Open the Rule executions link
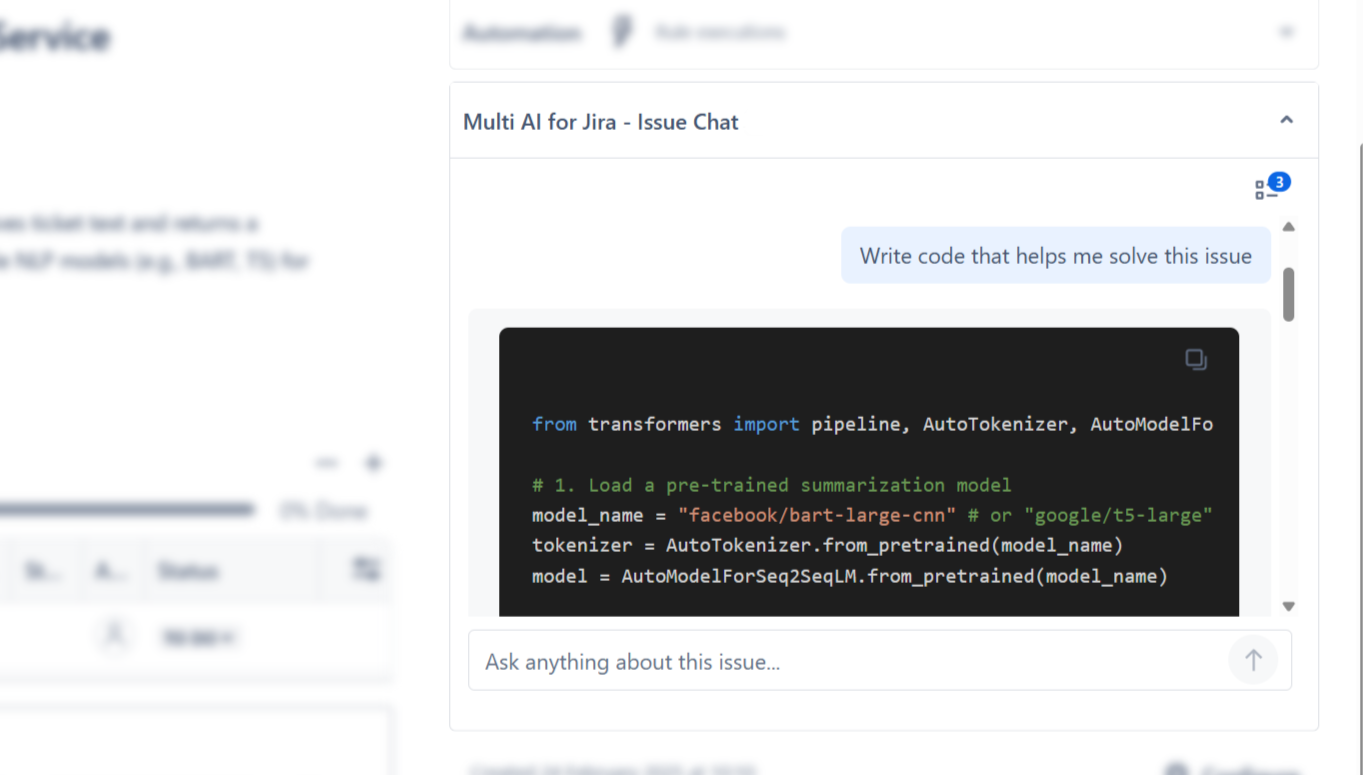 (x=720, y=33)
